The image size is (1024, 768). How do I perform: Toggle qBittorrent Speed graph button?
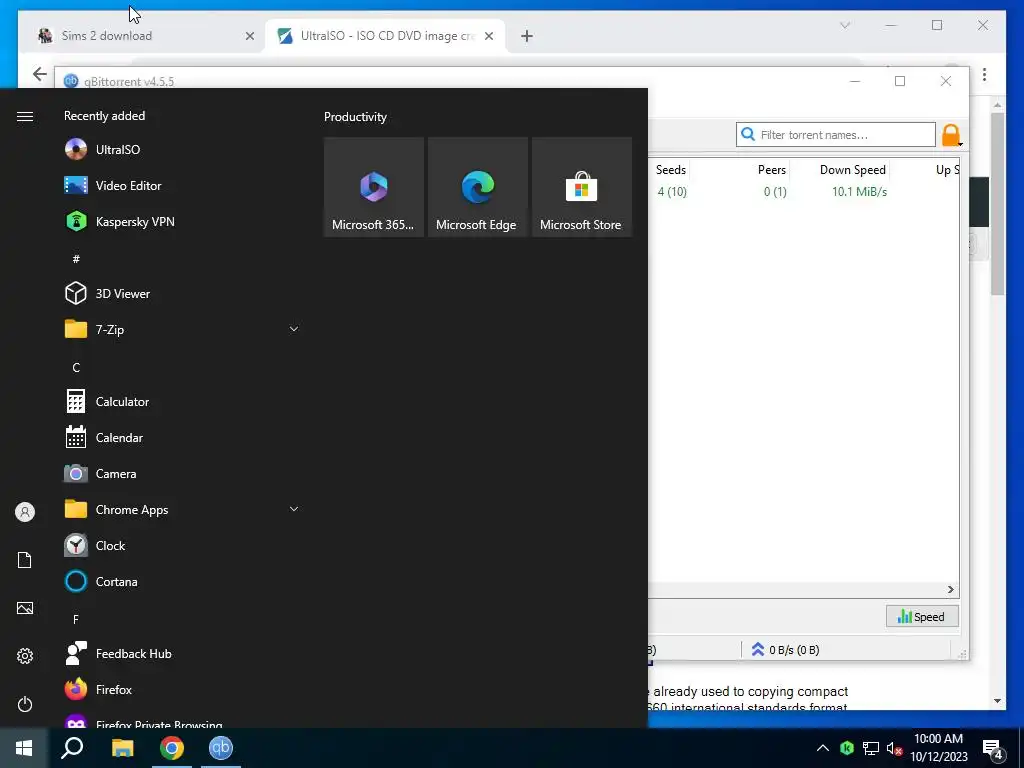click(x=922, y=616)
